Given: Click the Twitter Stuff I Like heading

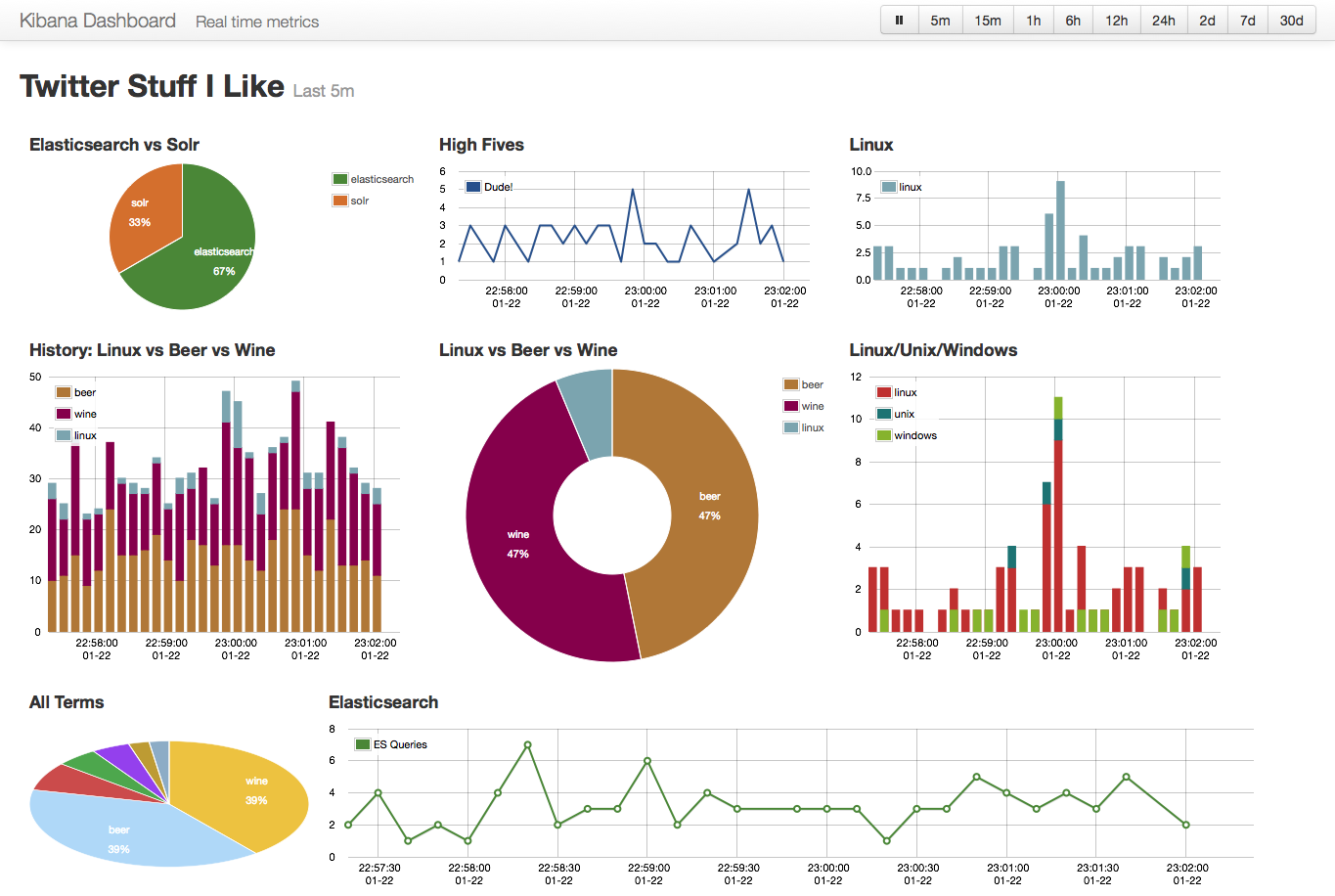Looking at the screenshot, I should coord(152,86).
